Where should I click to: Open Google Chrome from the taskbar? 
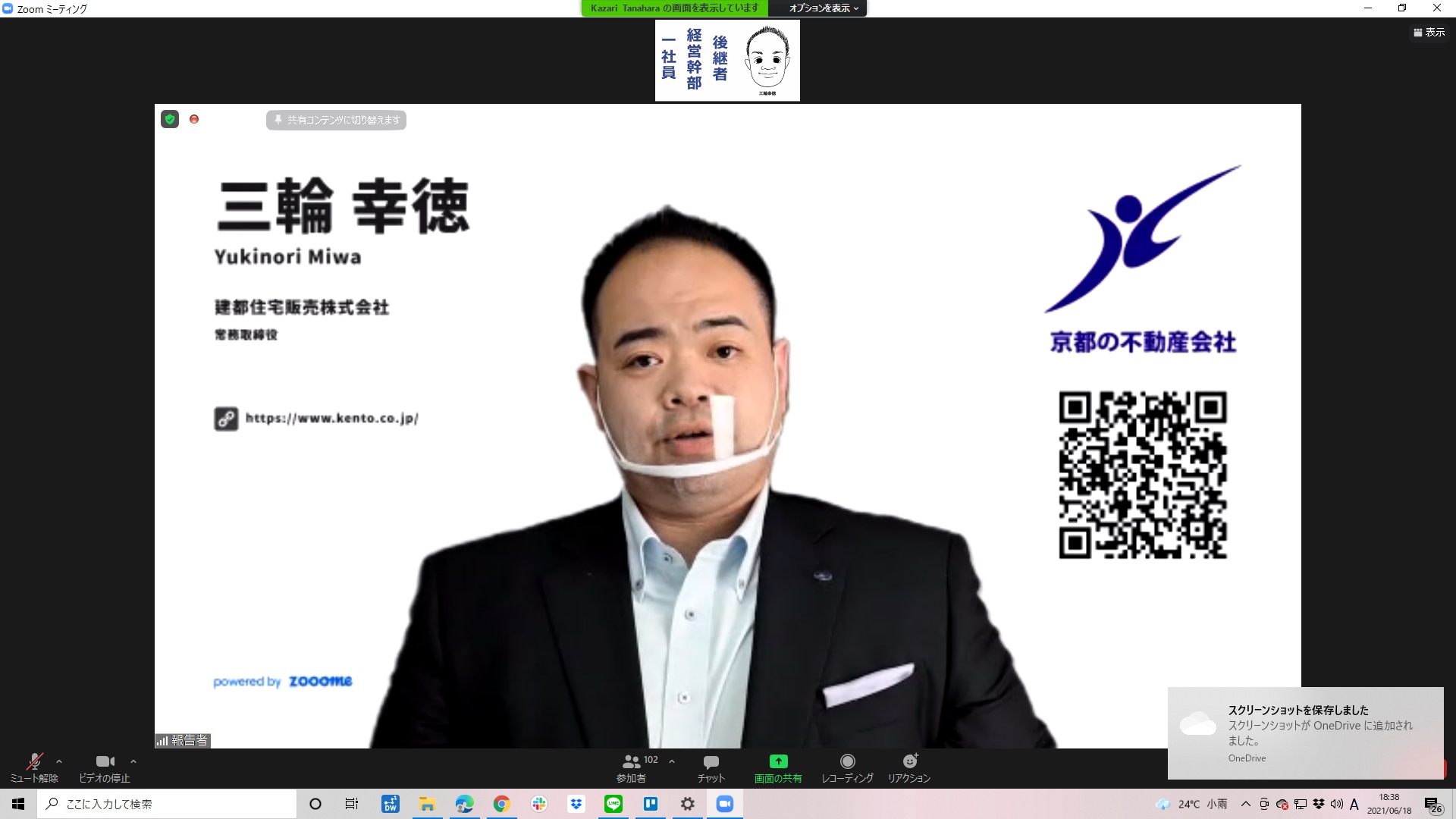click(502, 804)
